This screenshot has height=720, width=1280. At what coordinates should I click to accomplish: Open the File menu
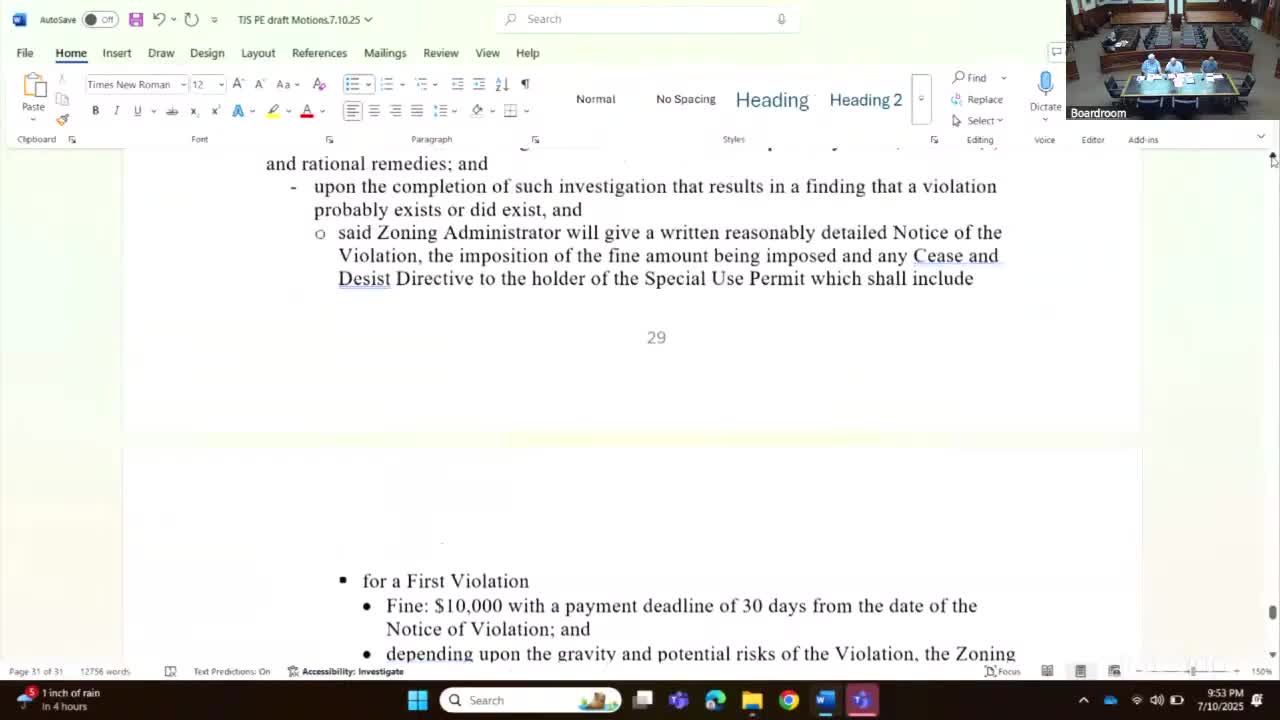(25, 53)
